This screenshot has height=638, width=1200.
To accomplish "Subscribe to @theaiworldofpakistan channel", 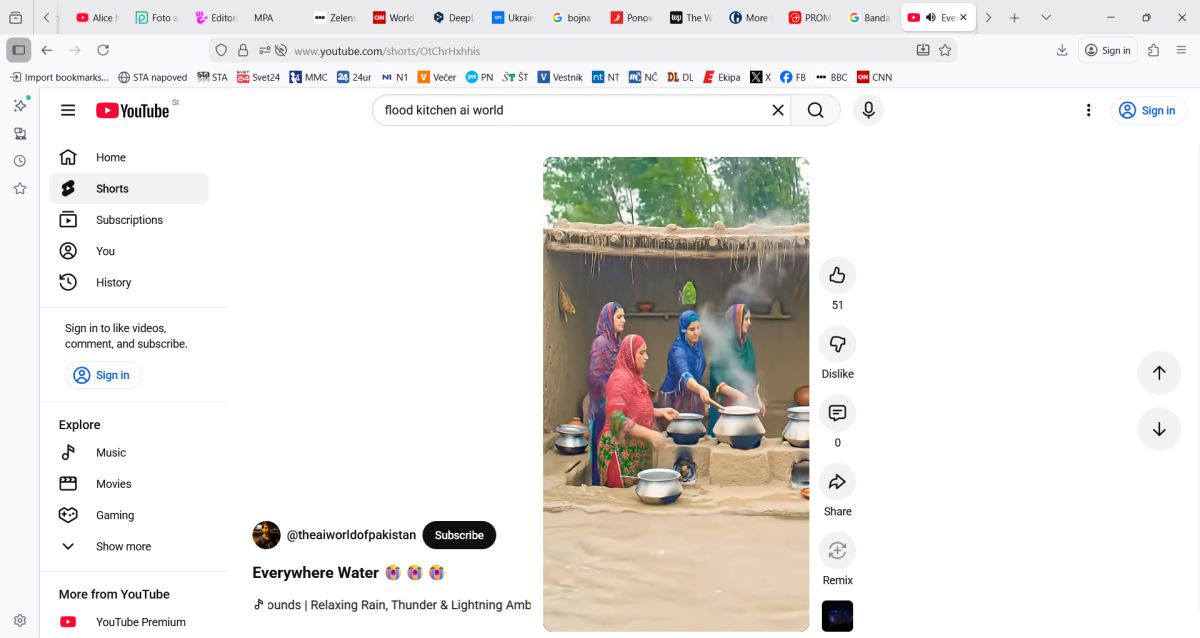I will (x=459, y=535).
